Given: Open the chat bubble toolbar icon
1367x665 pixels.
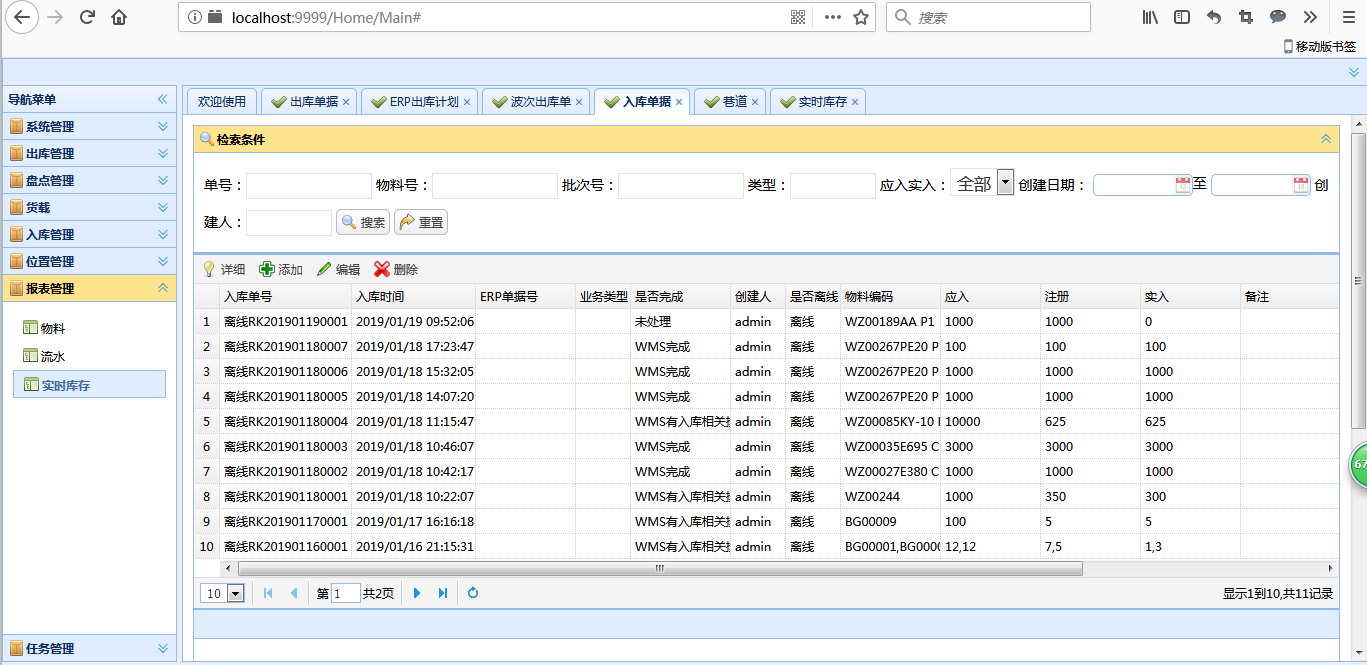Looking at the screenshot, I should 1278,17.
